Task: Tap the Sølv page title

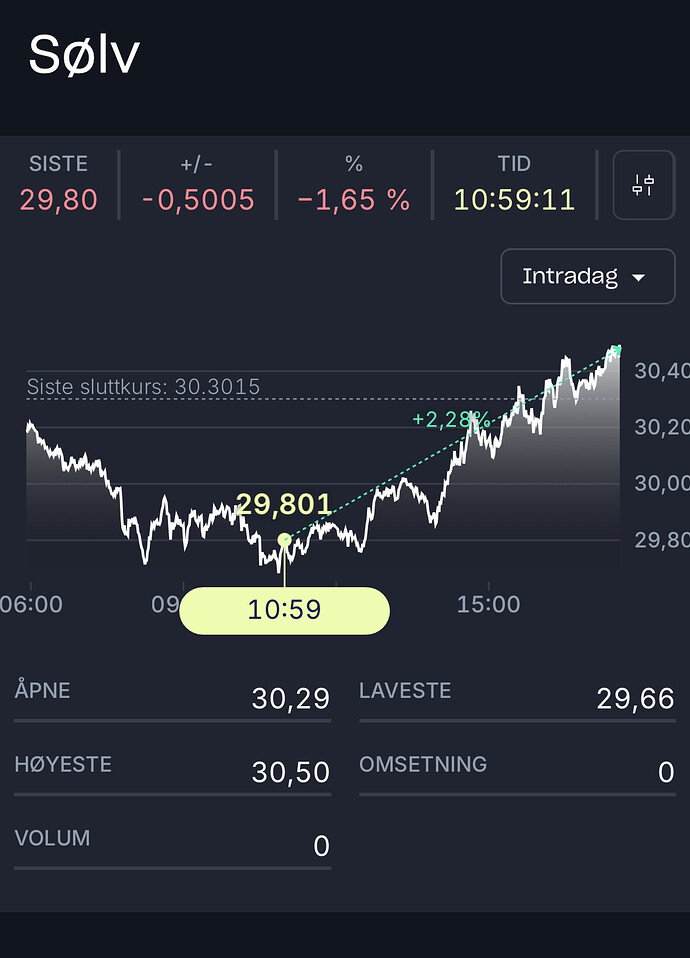Action: (x=84, y=55)
